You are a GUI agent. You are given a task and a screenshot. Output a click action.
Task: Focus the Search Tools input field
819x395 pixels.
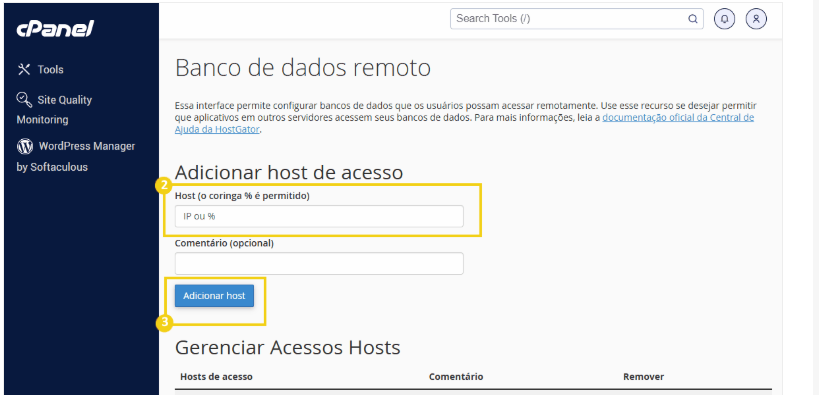point(577,19)
